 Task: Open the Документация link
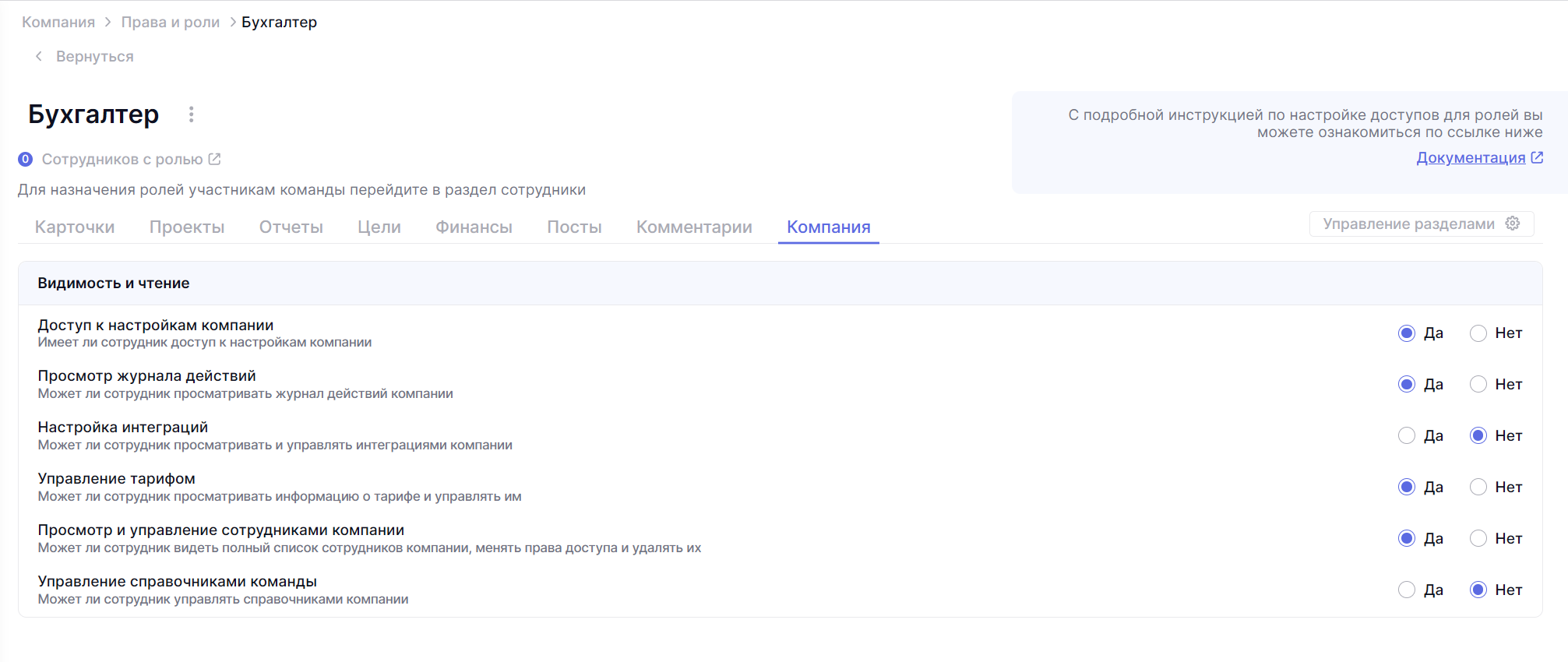click(1470, 157)
